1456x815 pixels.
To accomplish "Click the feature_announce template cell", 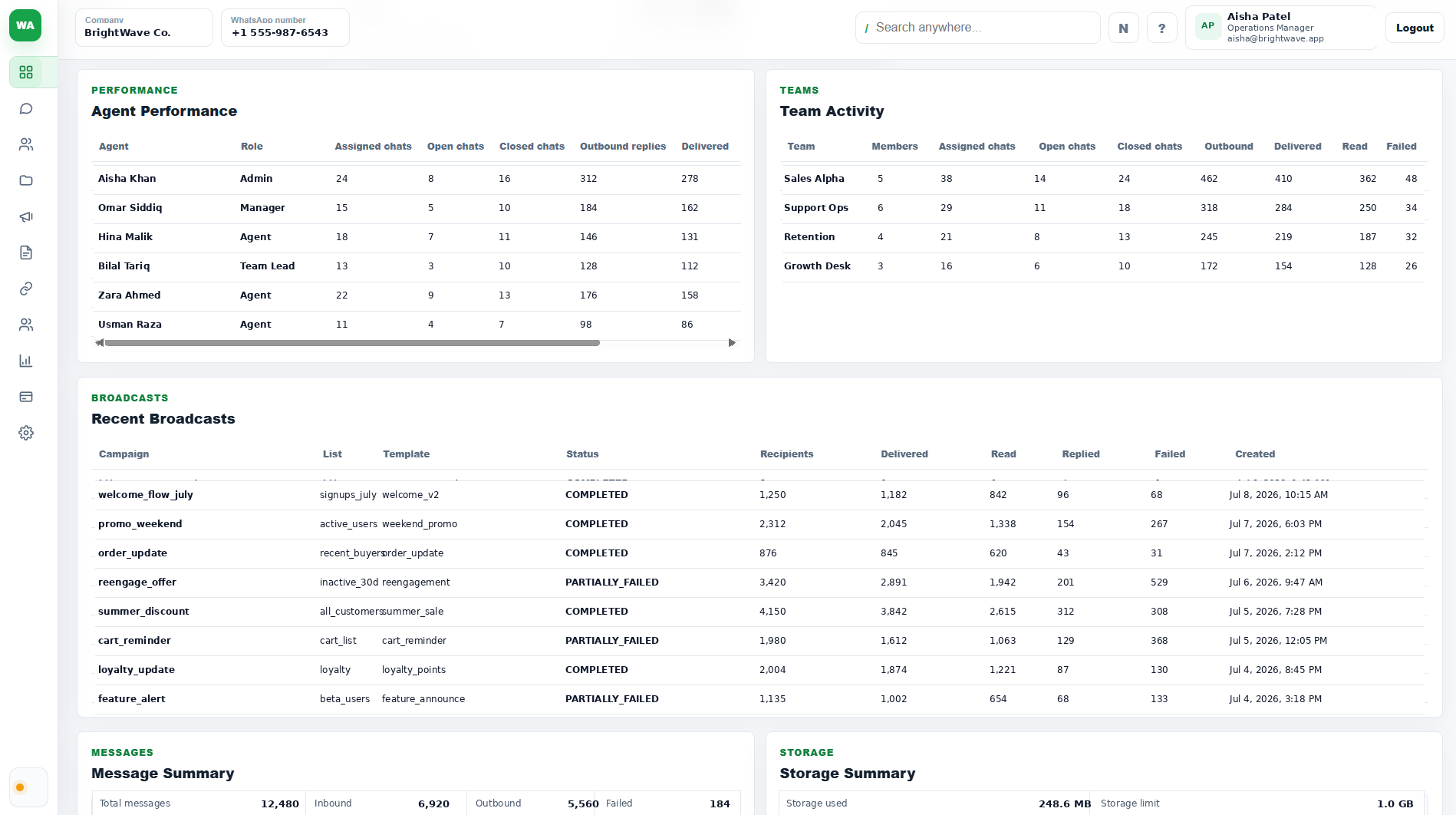I will coord(423,699).
